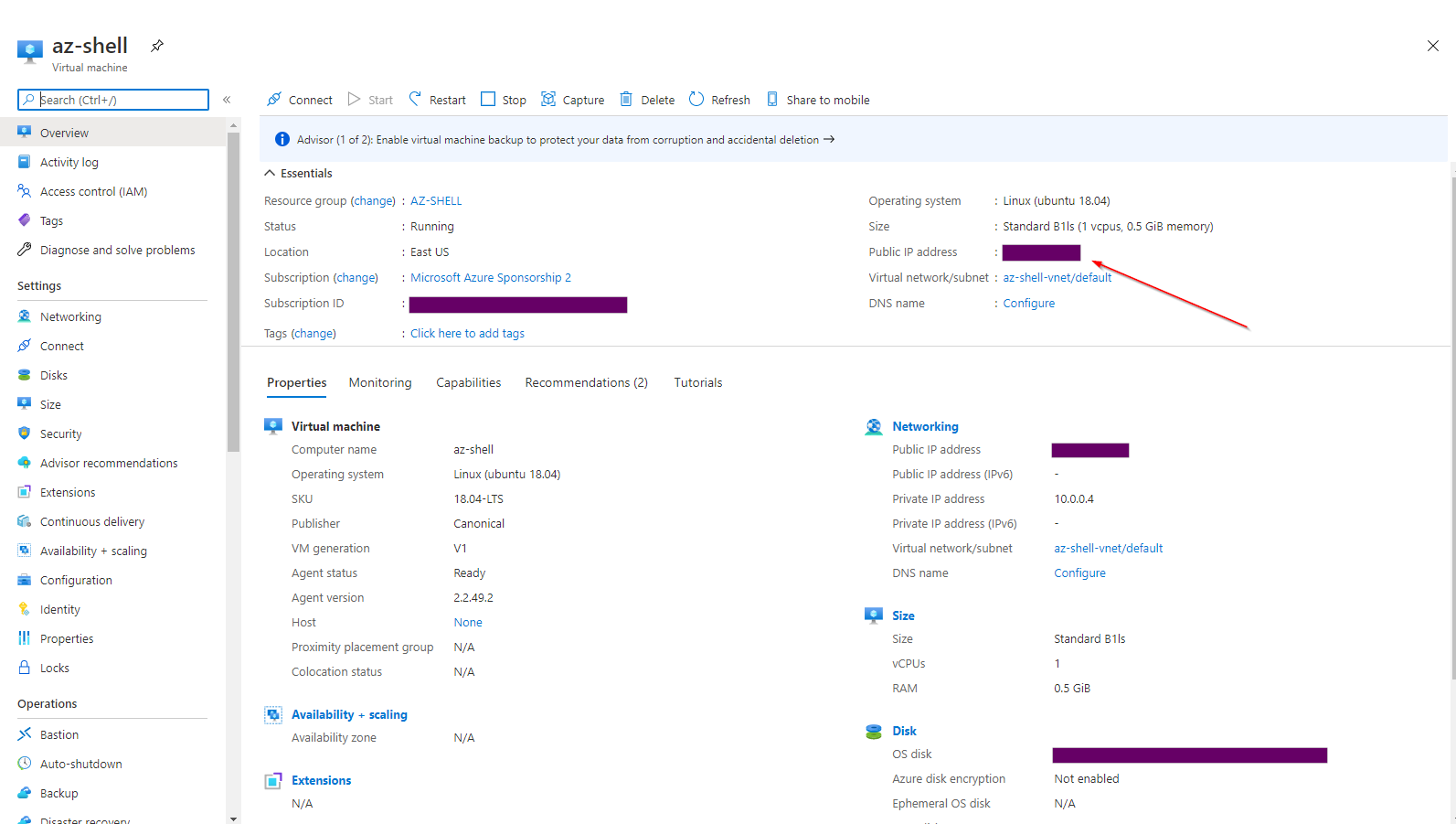Viewport: 1456px width, 824px height.
Task: Open Properties item in the sidebar
Action: (67, 639)
